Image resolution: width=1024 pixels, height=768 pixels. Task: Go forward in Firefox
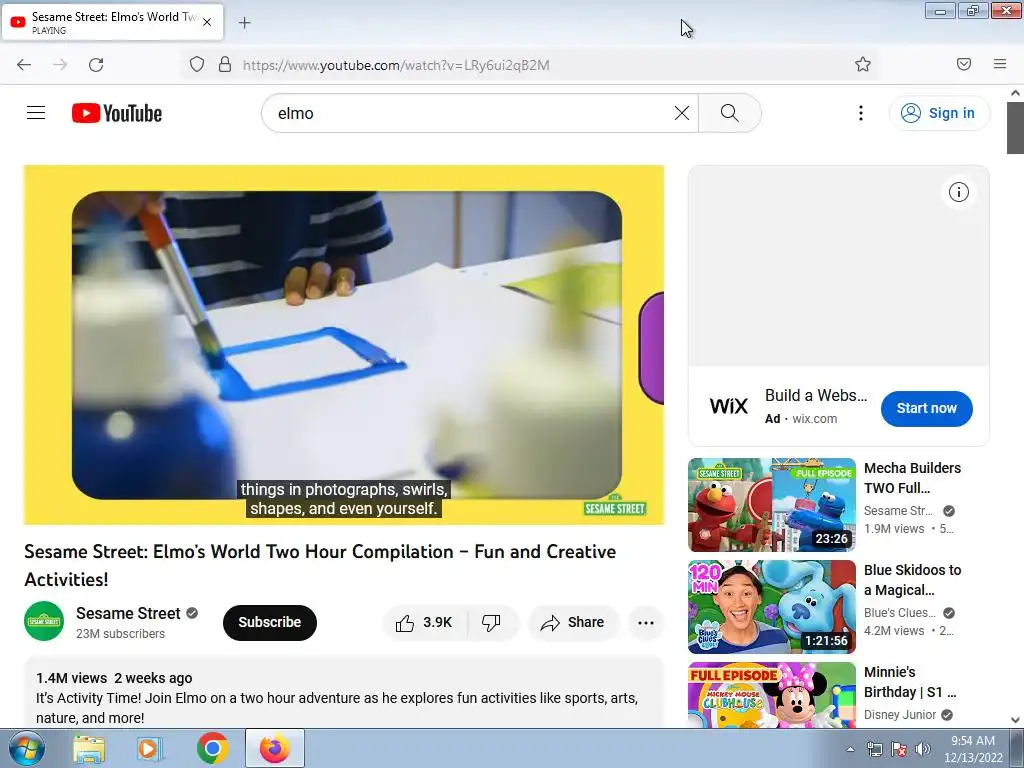[60, 65]
